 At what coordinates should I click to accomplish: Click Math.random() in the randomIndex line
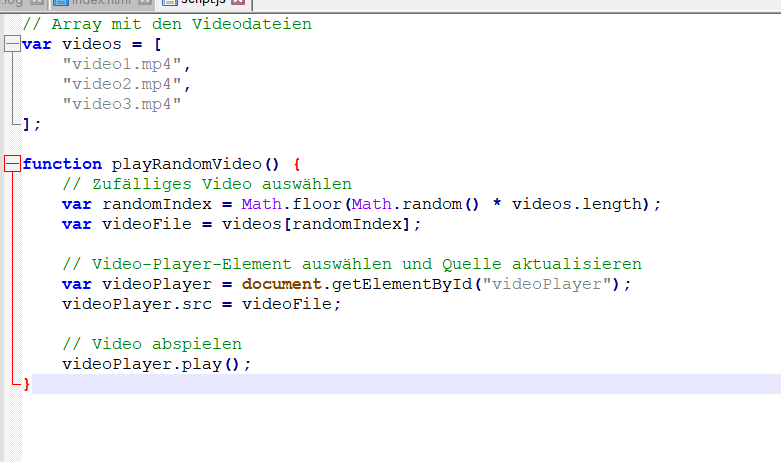(415, 204)
